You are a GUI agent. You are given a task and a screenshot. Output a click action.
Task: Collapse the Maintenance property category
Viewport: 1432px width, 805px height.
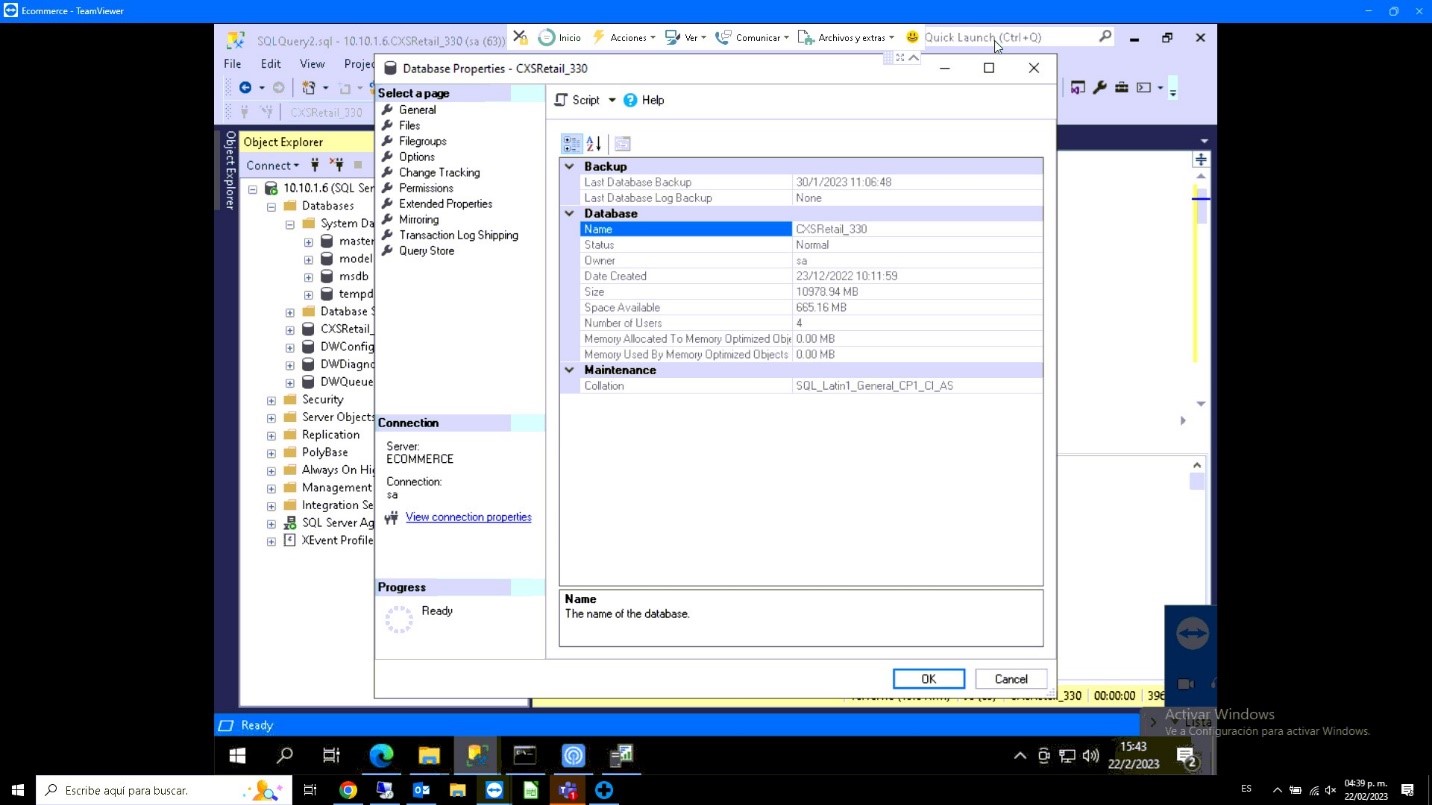[569, 370]
